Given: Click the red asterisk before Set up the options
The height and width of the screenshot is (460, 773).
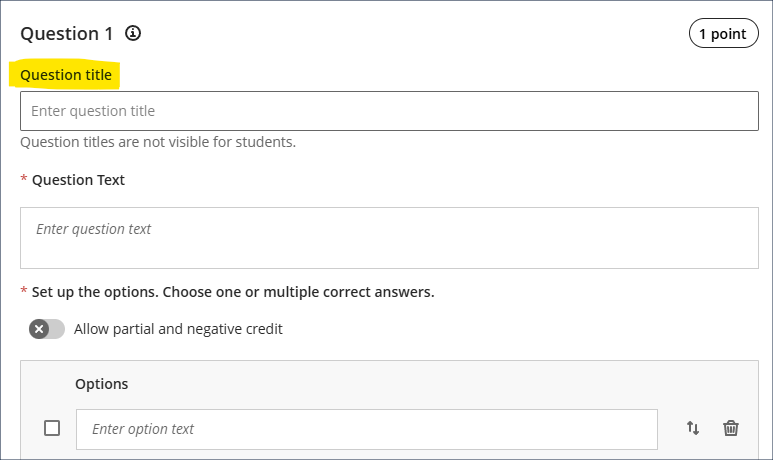Looking at the screenshot, I should click(x=24, y=293).
